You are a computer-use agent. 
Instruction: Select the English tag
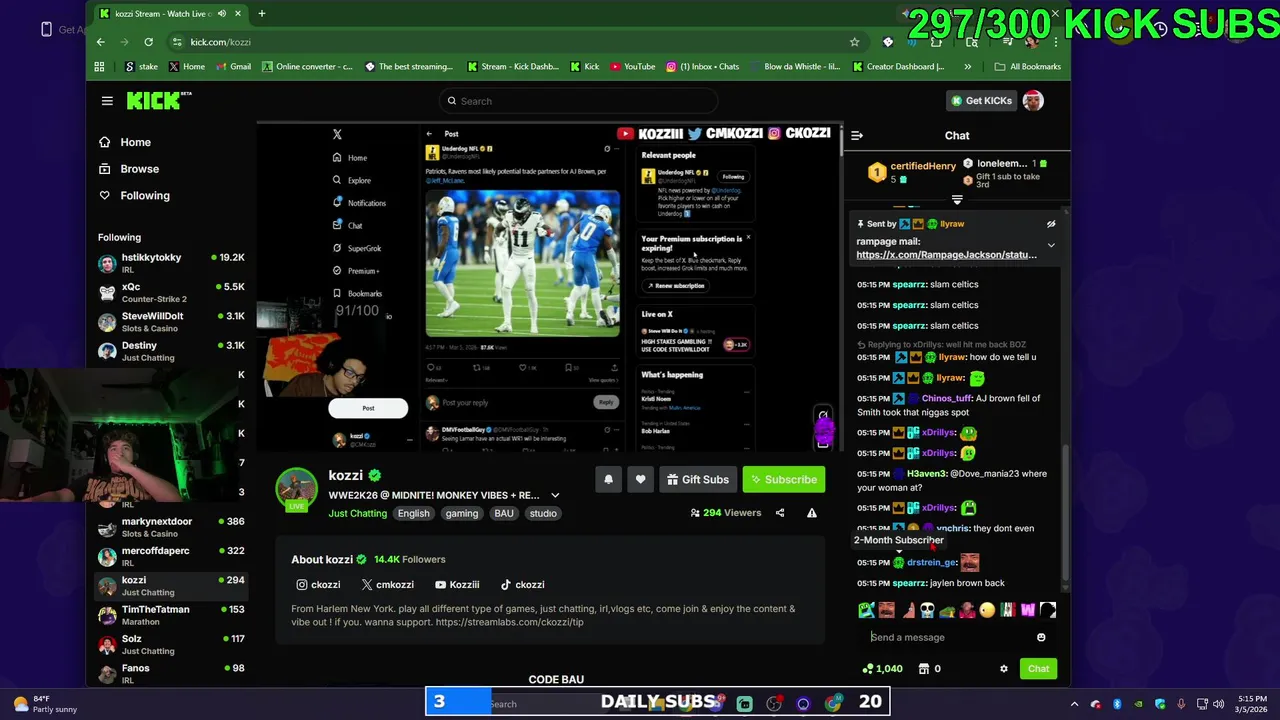(413, 514)
